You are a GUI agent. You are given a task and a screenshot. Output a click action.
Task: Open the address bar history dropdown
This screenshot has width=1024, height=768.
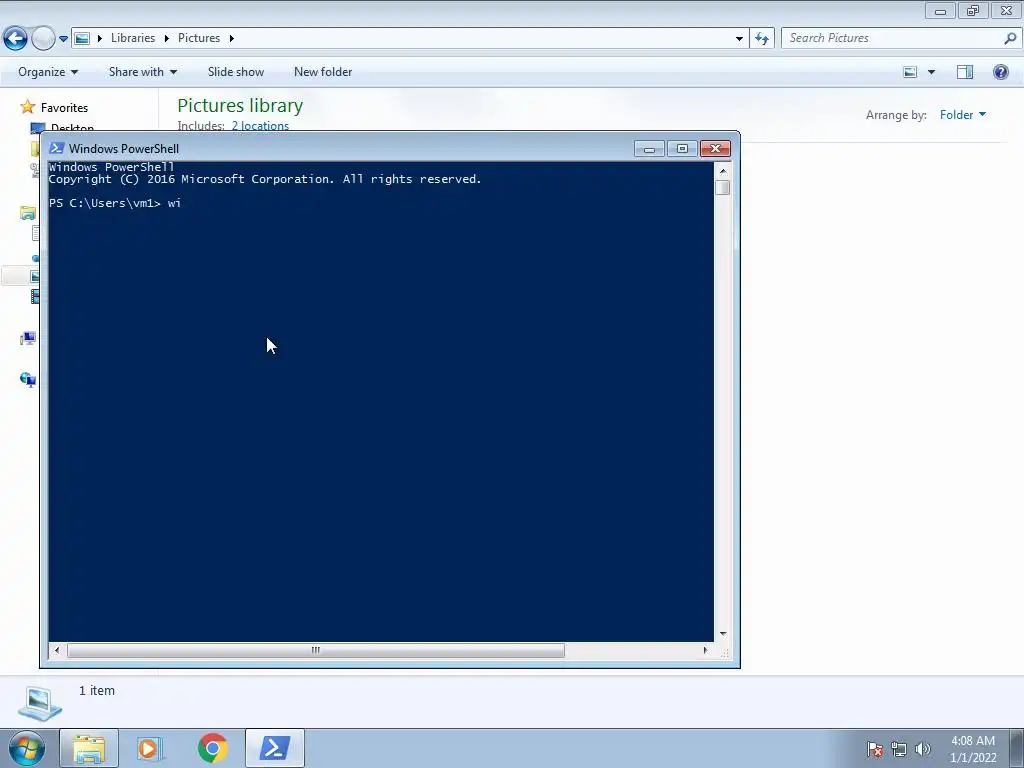tap(739, 39)
